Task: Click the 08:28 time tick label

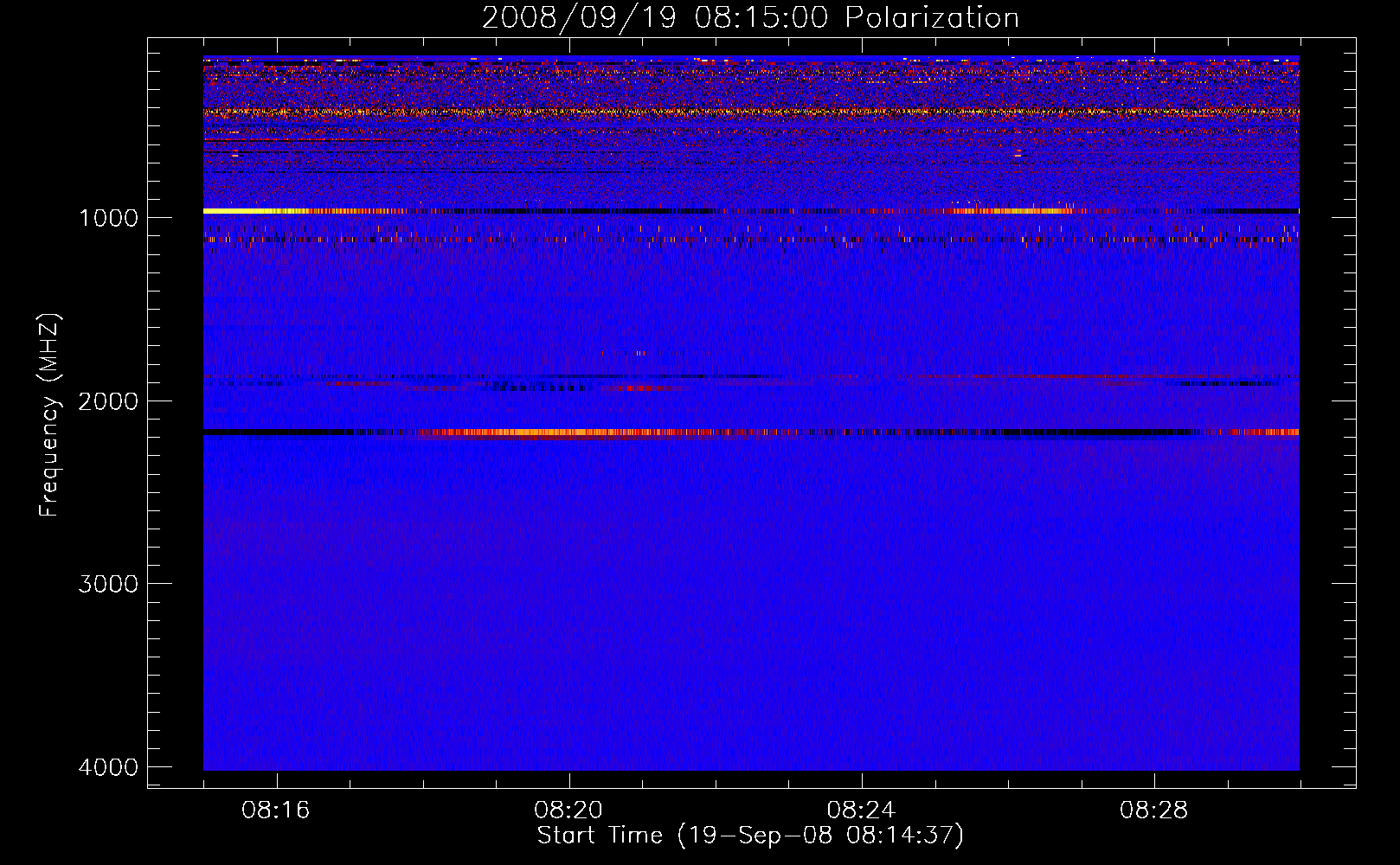Action: tap(1153, 811)
